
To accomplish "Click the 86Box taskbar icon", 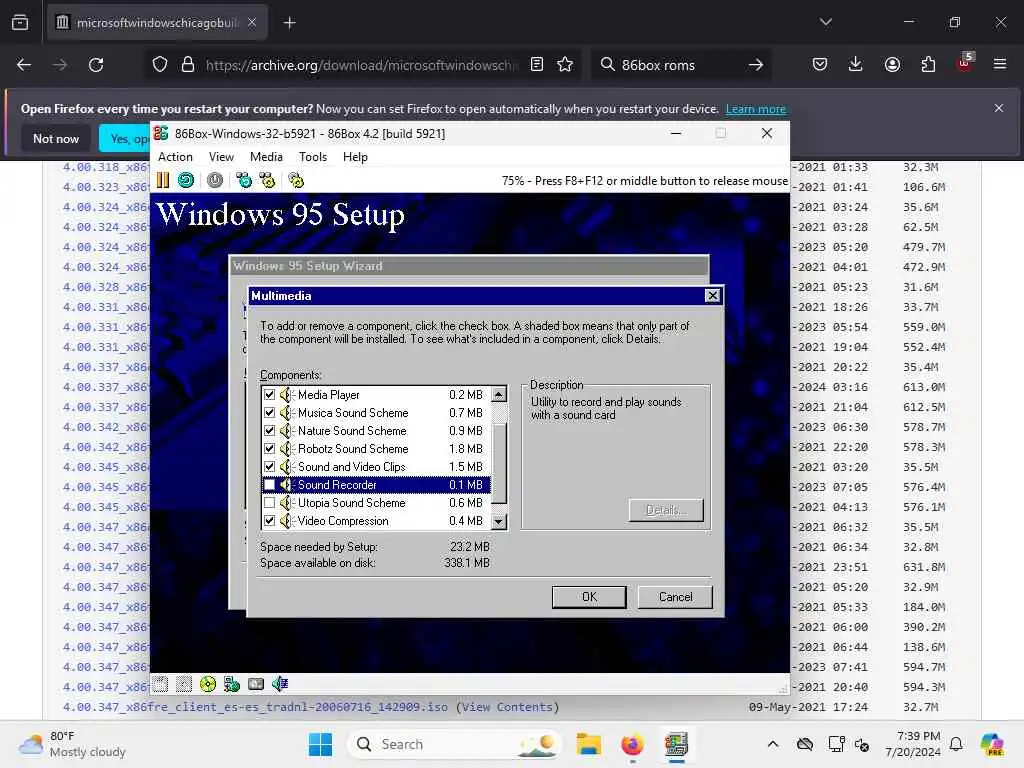I will click(x=677, y=744).
